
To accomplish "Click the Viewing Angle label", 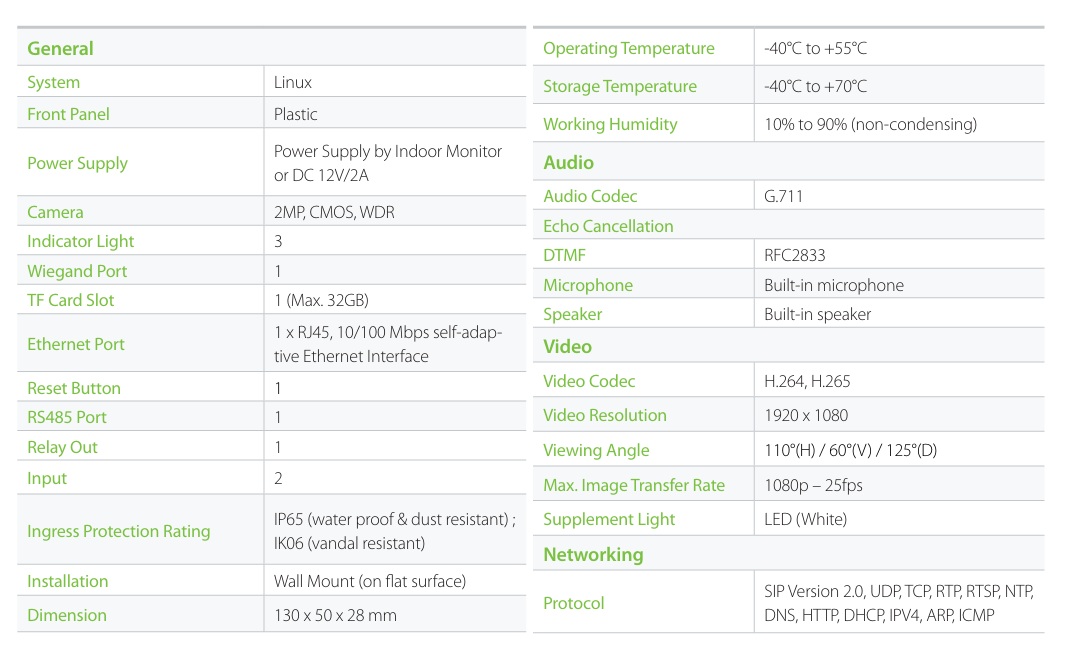I will [x=596, y=450].
